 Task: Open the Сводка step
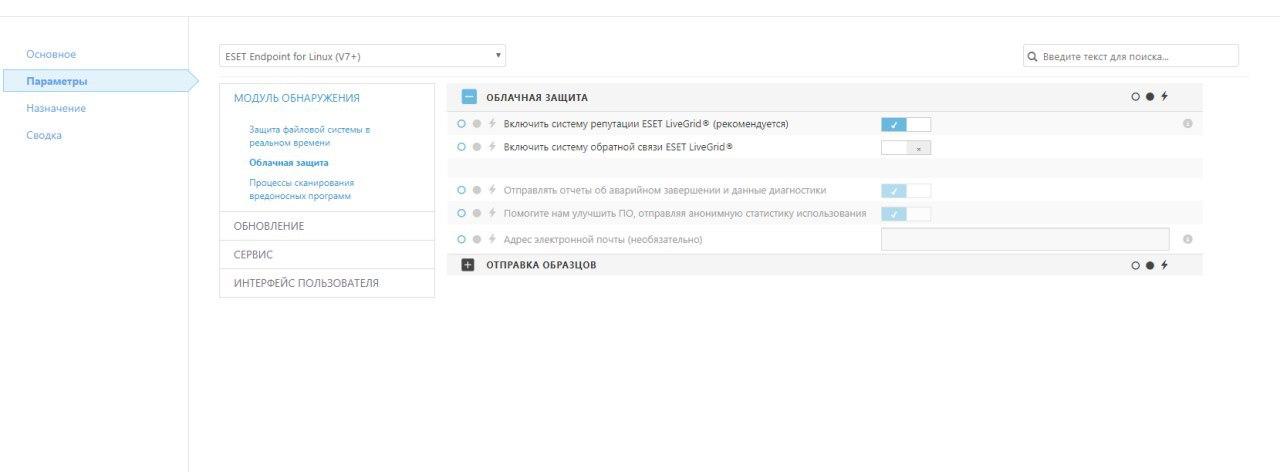[44, 135]
